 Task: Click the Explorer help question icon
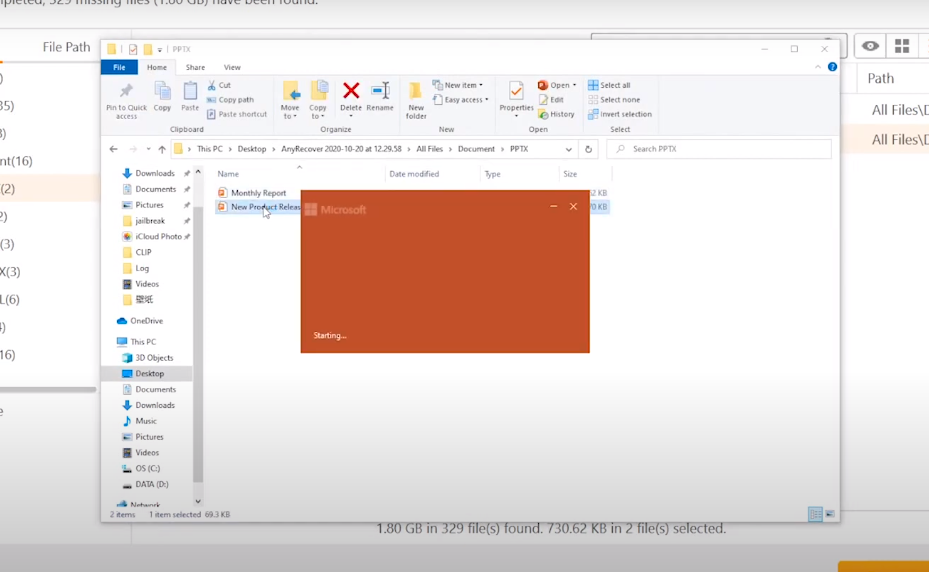coord(832,67)
